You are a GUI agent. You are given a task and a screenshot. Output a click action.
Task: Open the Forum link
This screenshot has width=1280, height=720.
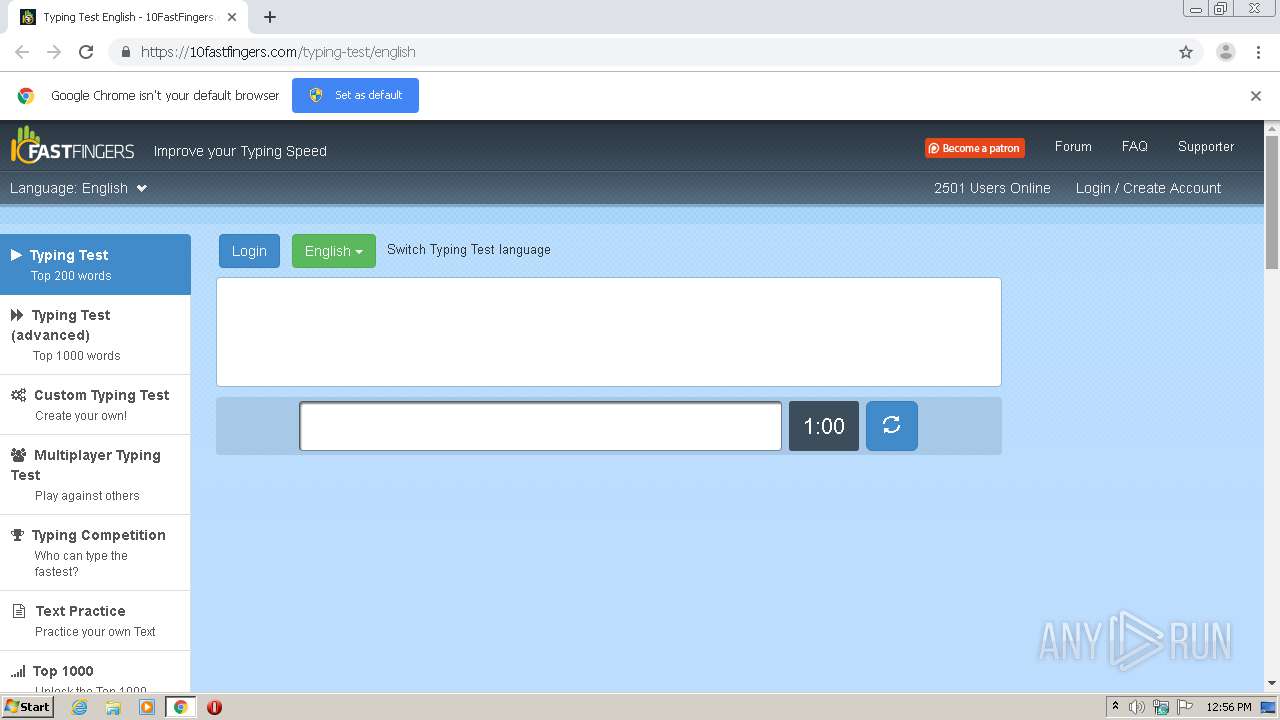(1073, 146)
